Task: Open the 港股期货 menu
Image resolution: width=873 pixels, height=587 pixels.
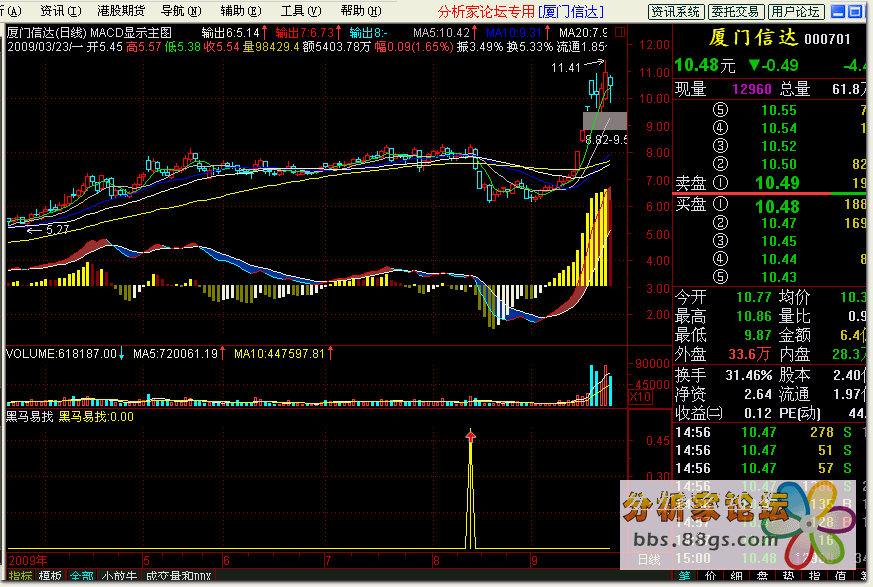Action: point(121,11)
